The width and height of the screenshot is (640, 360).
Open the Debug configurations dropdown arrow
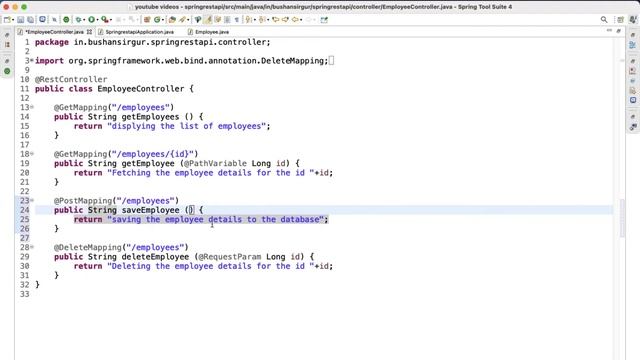(x=84, y=20)
